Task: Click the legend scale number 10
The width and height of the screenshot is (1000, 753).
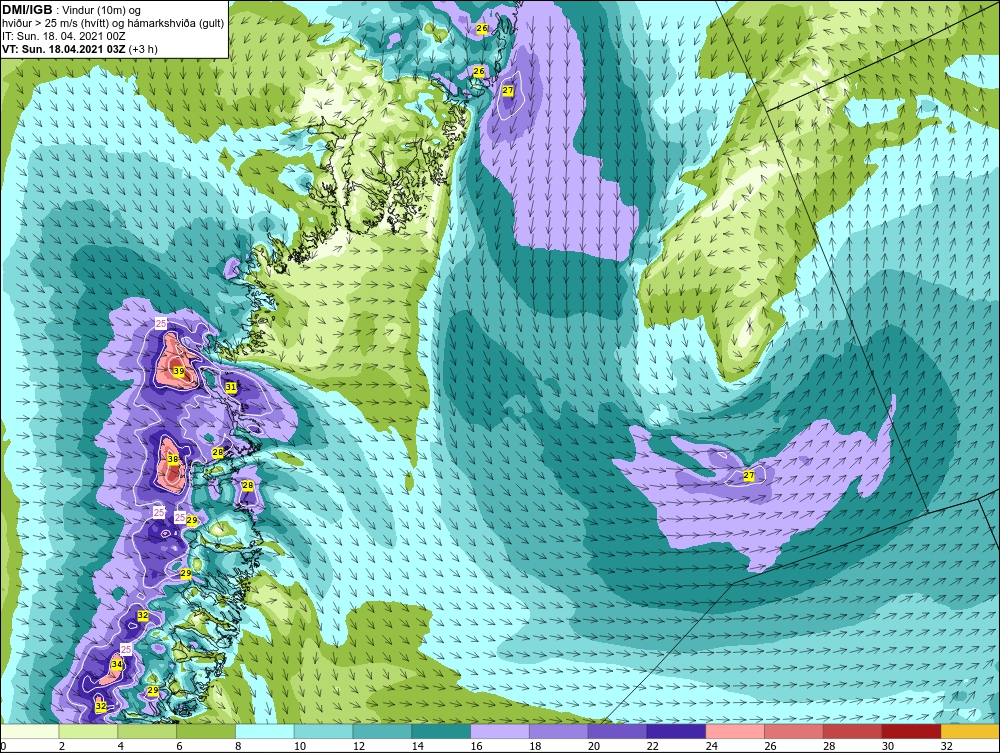Action: tap(300, 747)
